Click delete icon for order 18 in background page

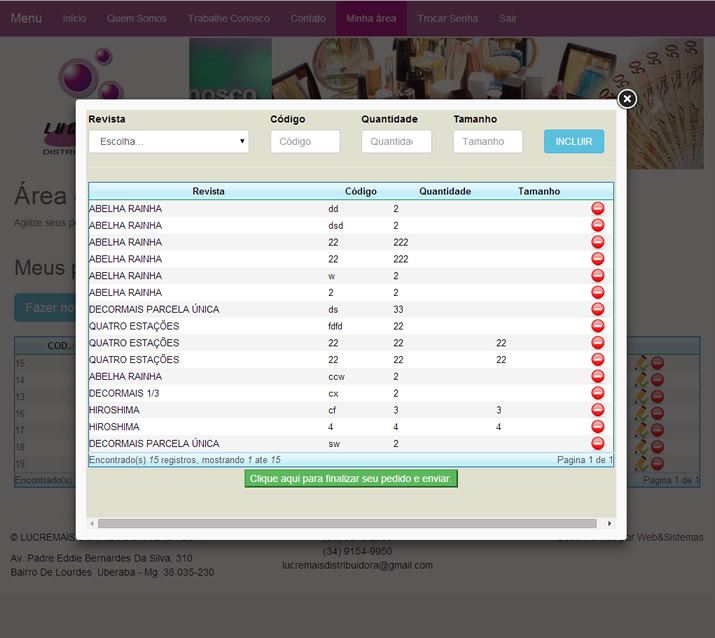tap(657, 447)
